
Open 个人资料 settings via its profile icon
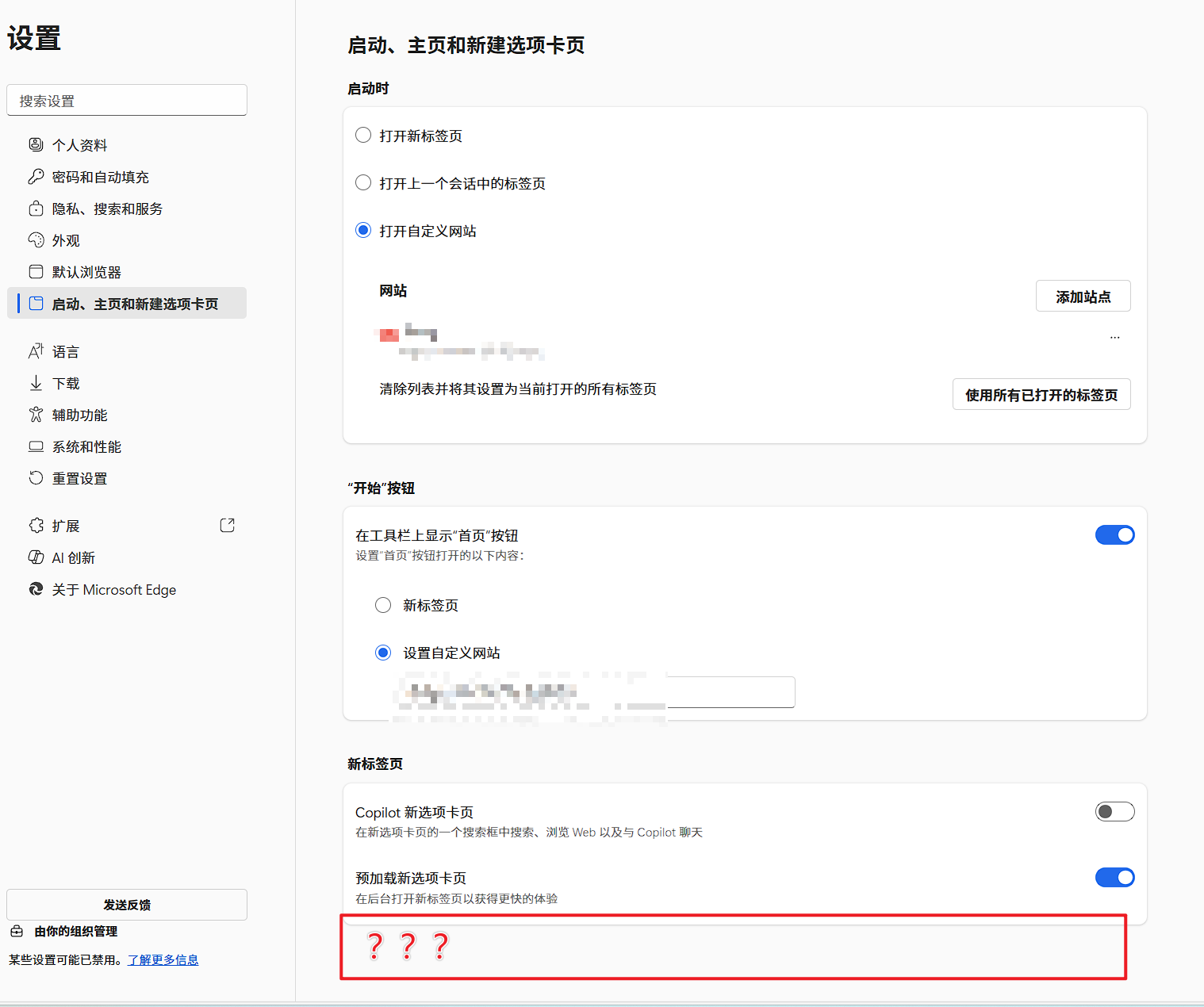pyautogui.click(x=36, y=144)
